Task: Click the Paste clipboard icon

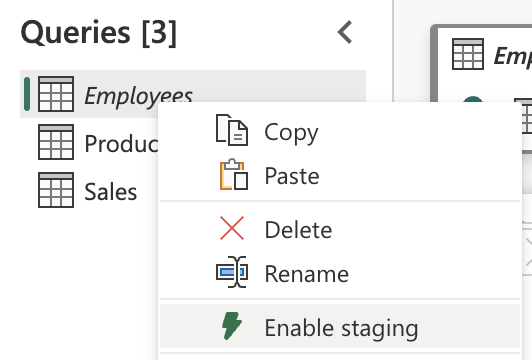Action: (234, 174)
